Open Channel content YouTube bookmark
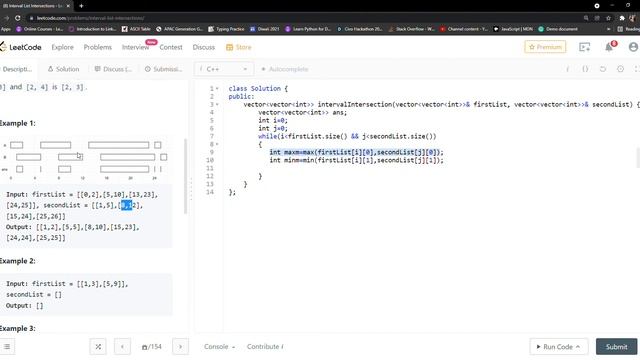The image size is (640, 360). click(464, 29)
